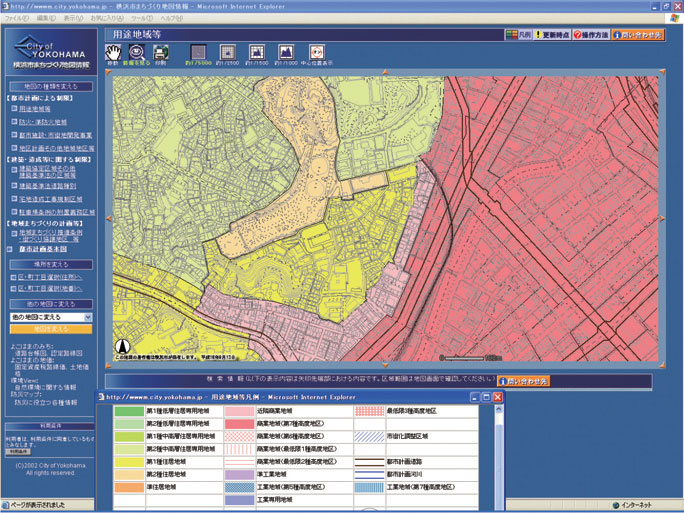This screenshot has width=684, height=513.
Task: Toggle the 宅地造成工事規制区域 checkbox
Action: 12,200
